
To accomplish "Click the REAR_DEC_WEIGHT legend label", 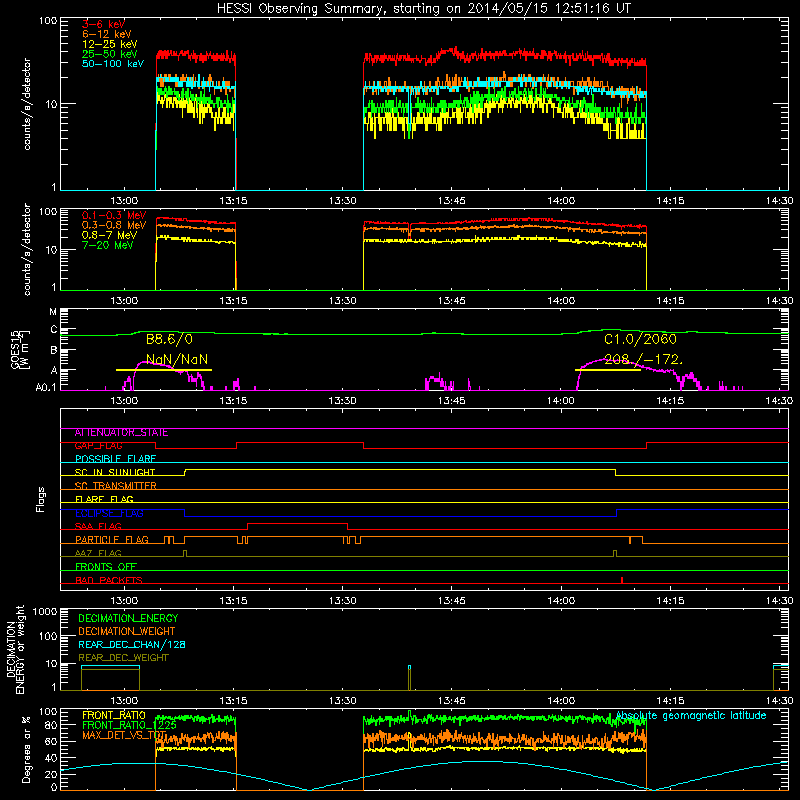I will click(x=123, y=658).
